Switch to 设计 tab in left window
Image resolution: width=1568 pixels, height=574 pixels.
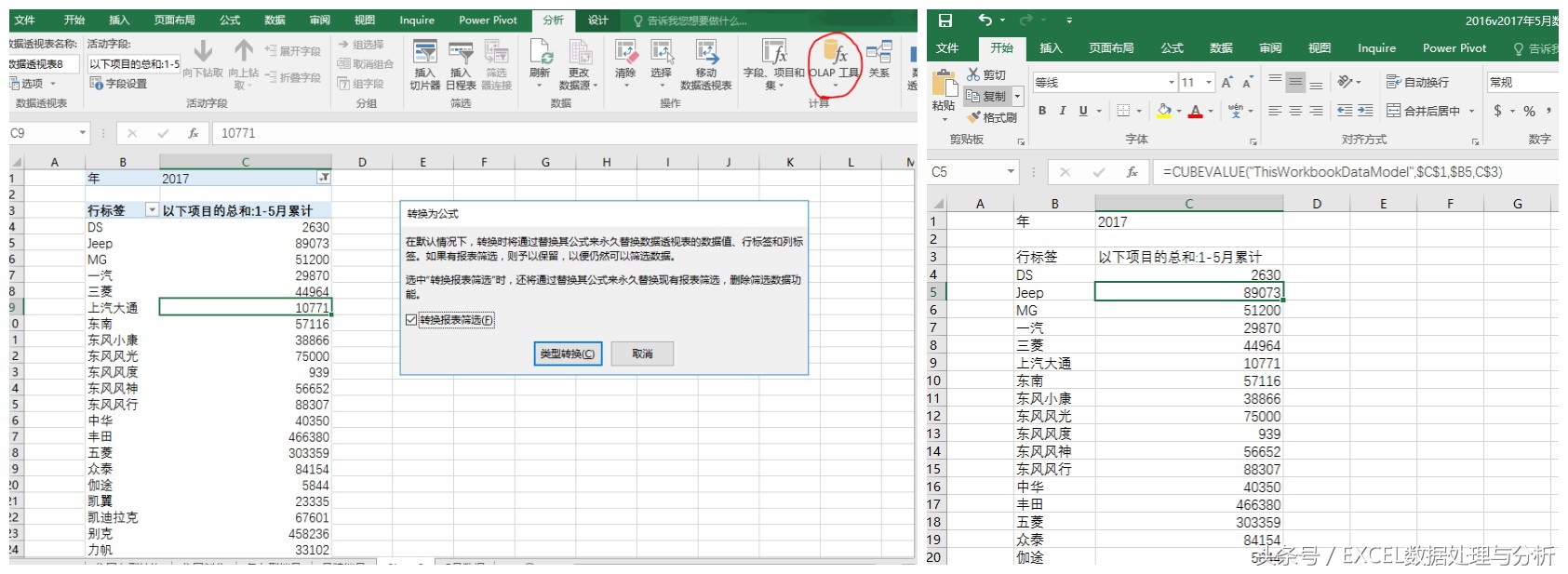coord(598,20)
